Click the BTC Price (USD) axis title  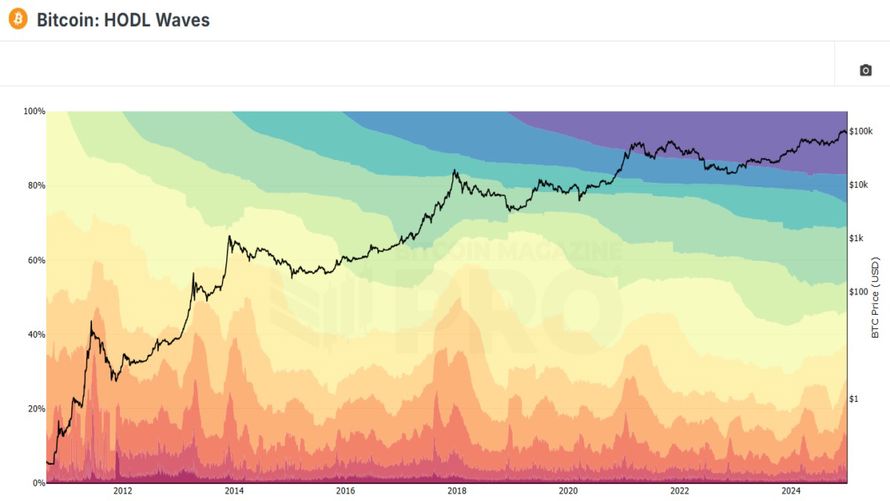click(875, 298)
